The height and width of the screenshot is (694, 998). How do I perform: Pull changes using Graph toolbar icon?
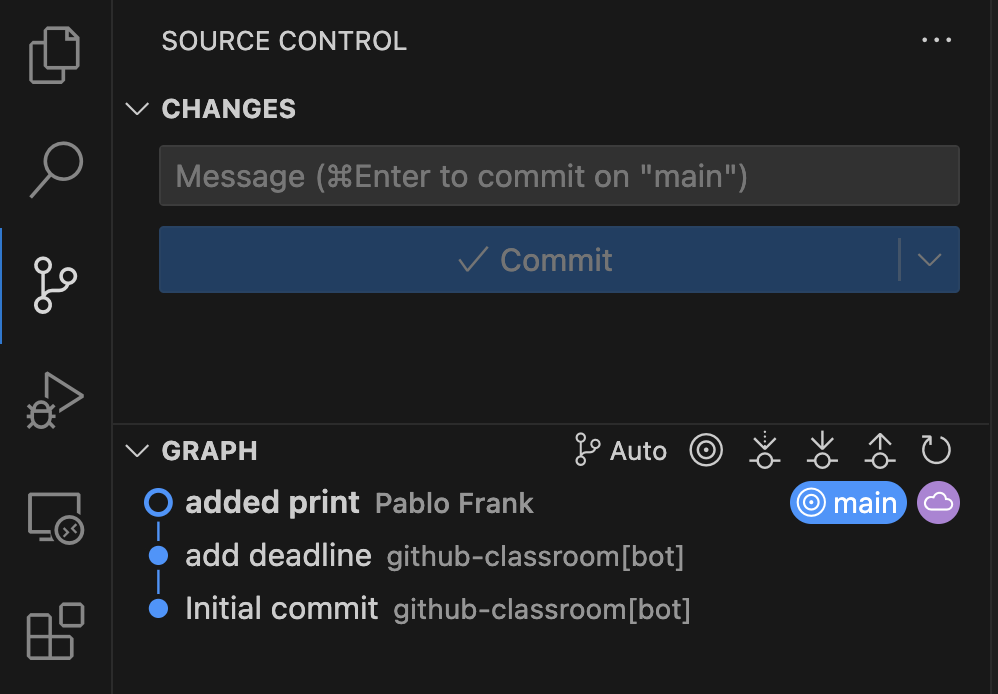tap(822, 451)
